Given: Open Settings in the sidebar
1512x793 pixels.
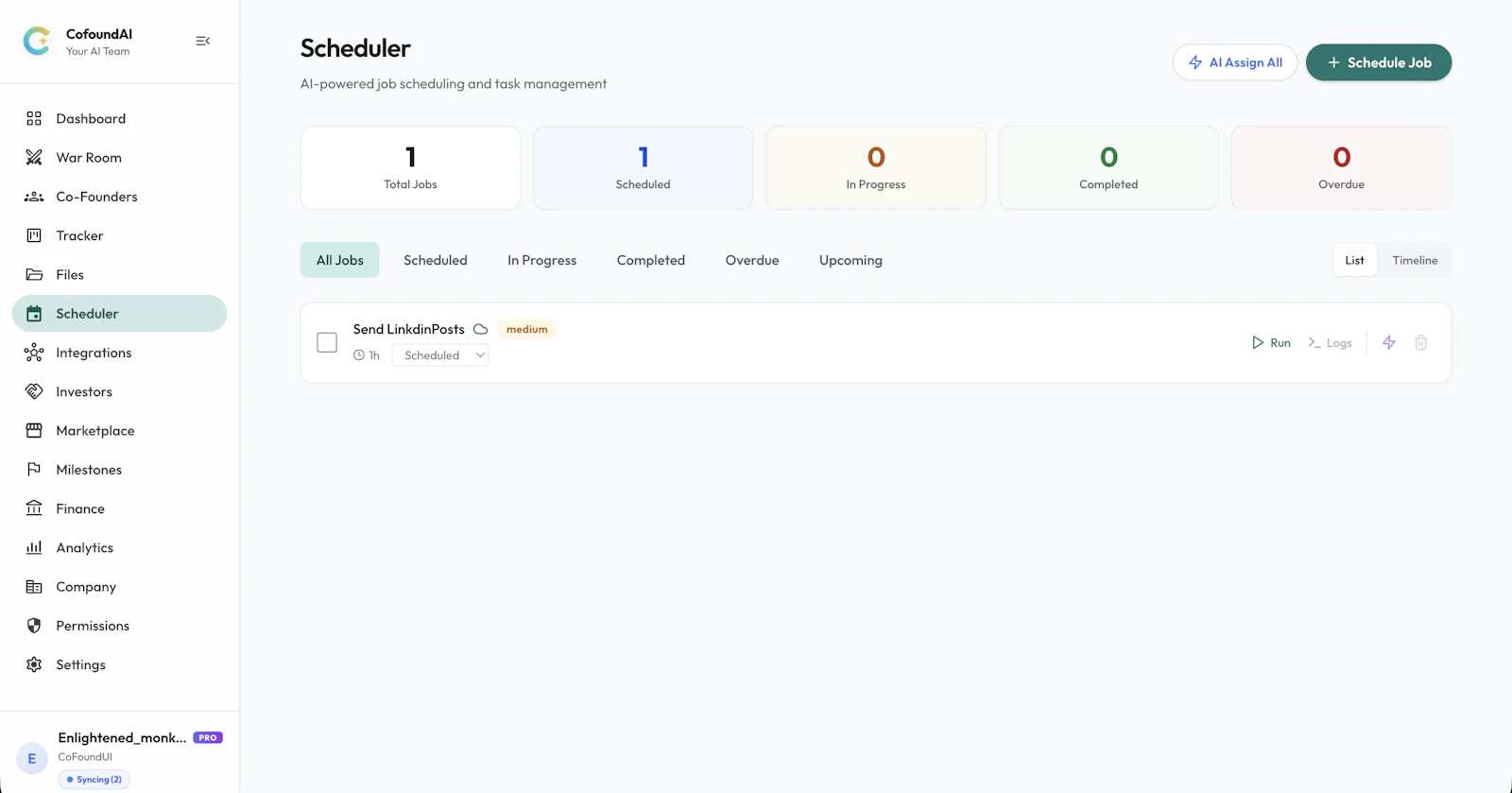Looking at the screenshot, I should [x=119, y=664].
